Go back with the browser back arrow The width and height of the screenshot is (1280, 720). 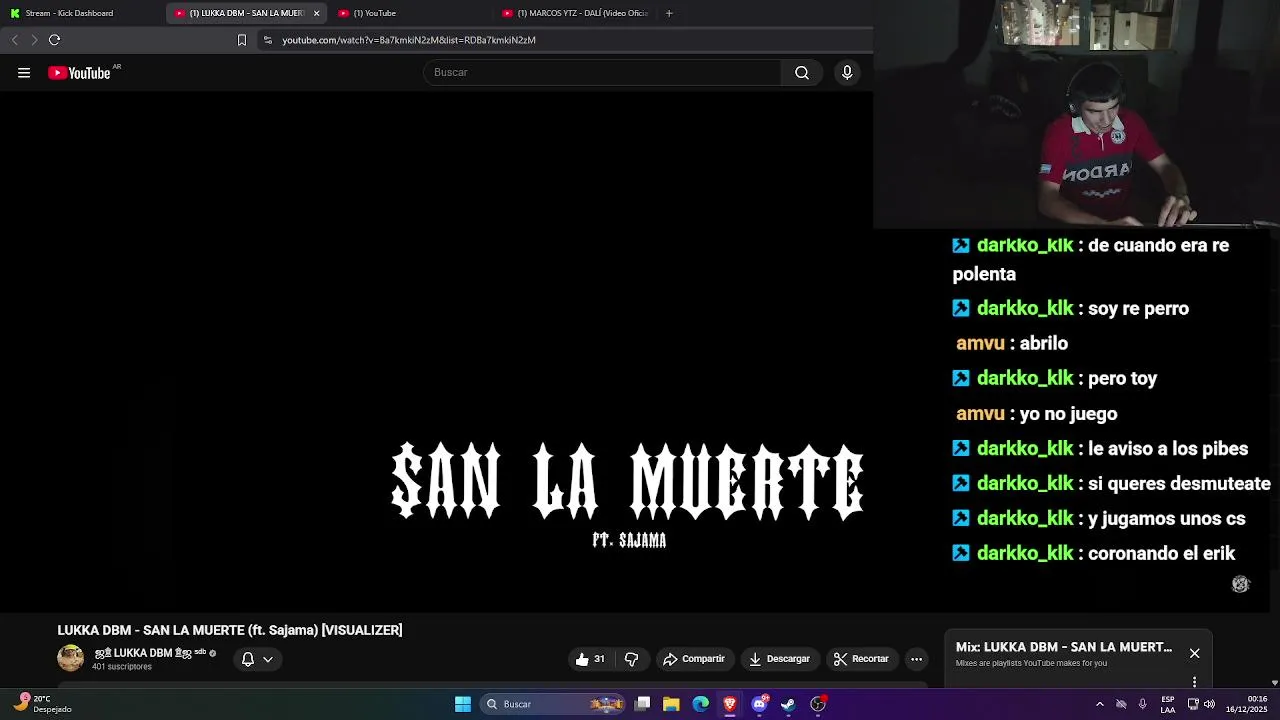pyautogui.click(x=14, y=40)
